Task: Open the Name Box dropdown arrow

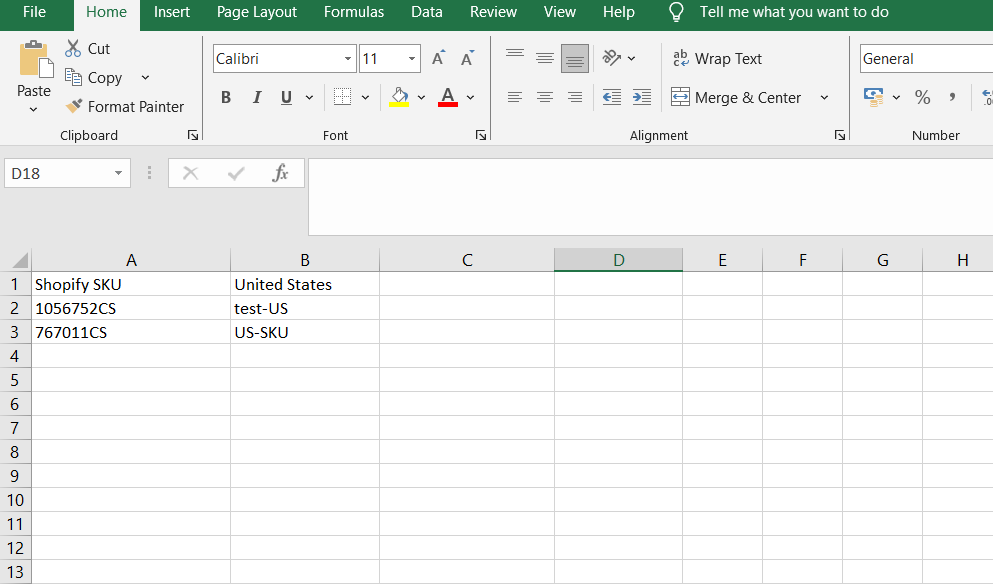Action: [x=118, y=174]
